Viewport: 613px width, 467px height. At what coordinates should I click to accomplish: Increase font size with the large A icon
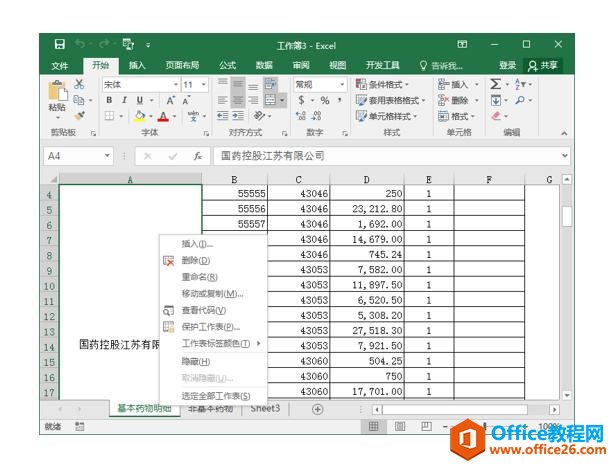[x=170, y=100]
